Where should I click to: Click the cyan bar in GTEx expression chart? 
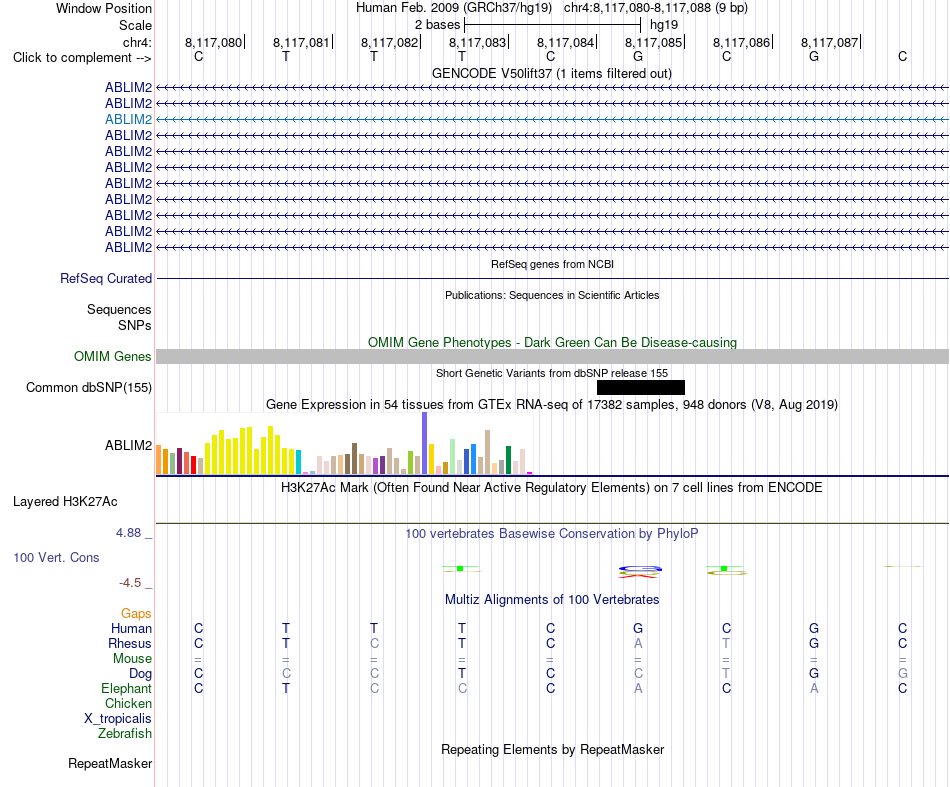(299, 462)
